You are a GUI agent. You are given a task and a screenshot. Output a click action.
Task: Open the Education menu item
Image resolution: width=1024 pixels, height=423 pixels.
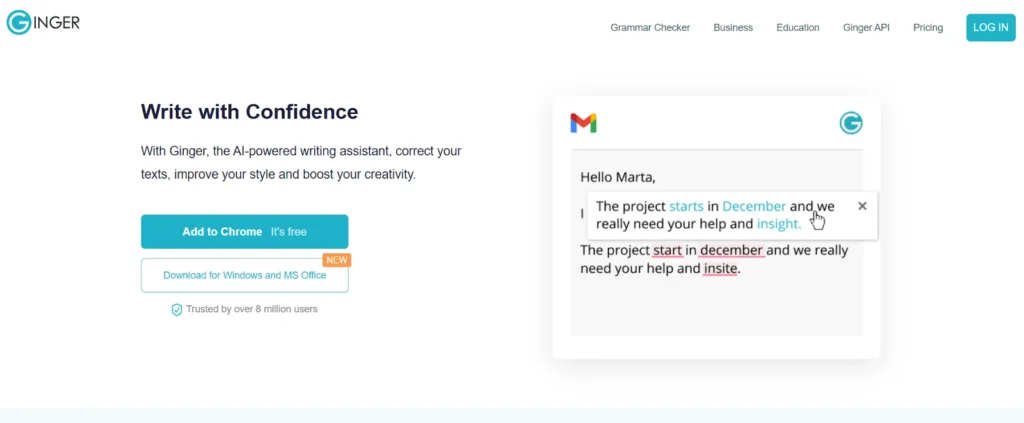(797, 28)
